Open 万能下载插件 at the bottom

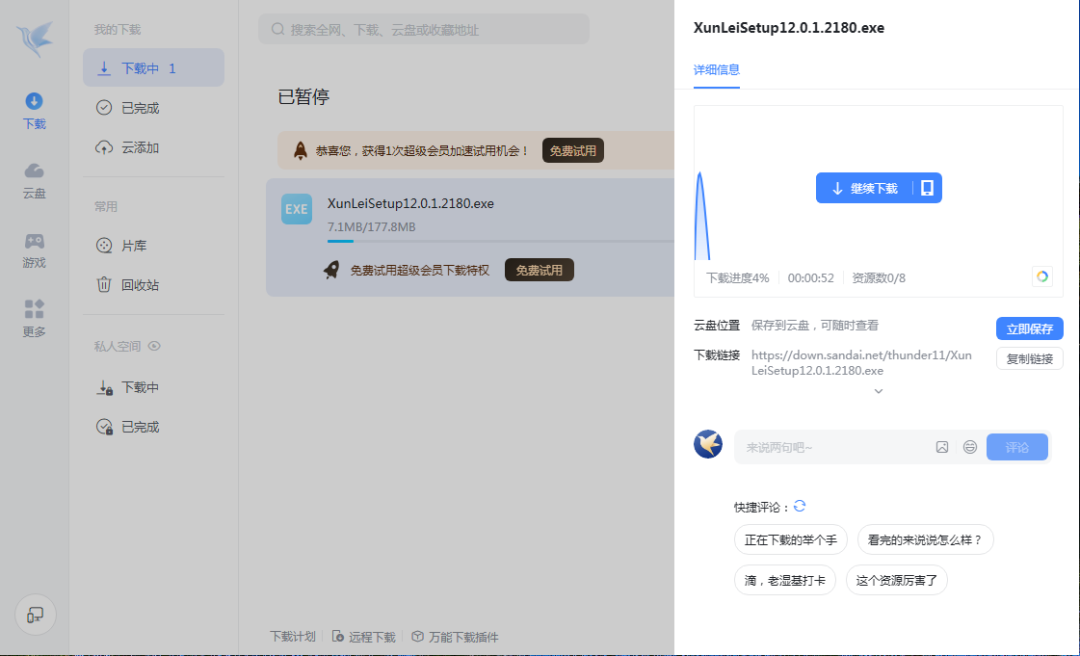[x=455, y=636]
